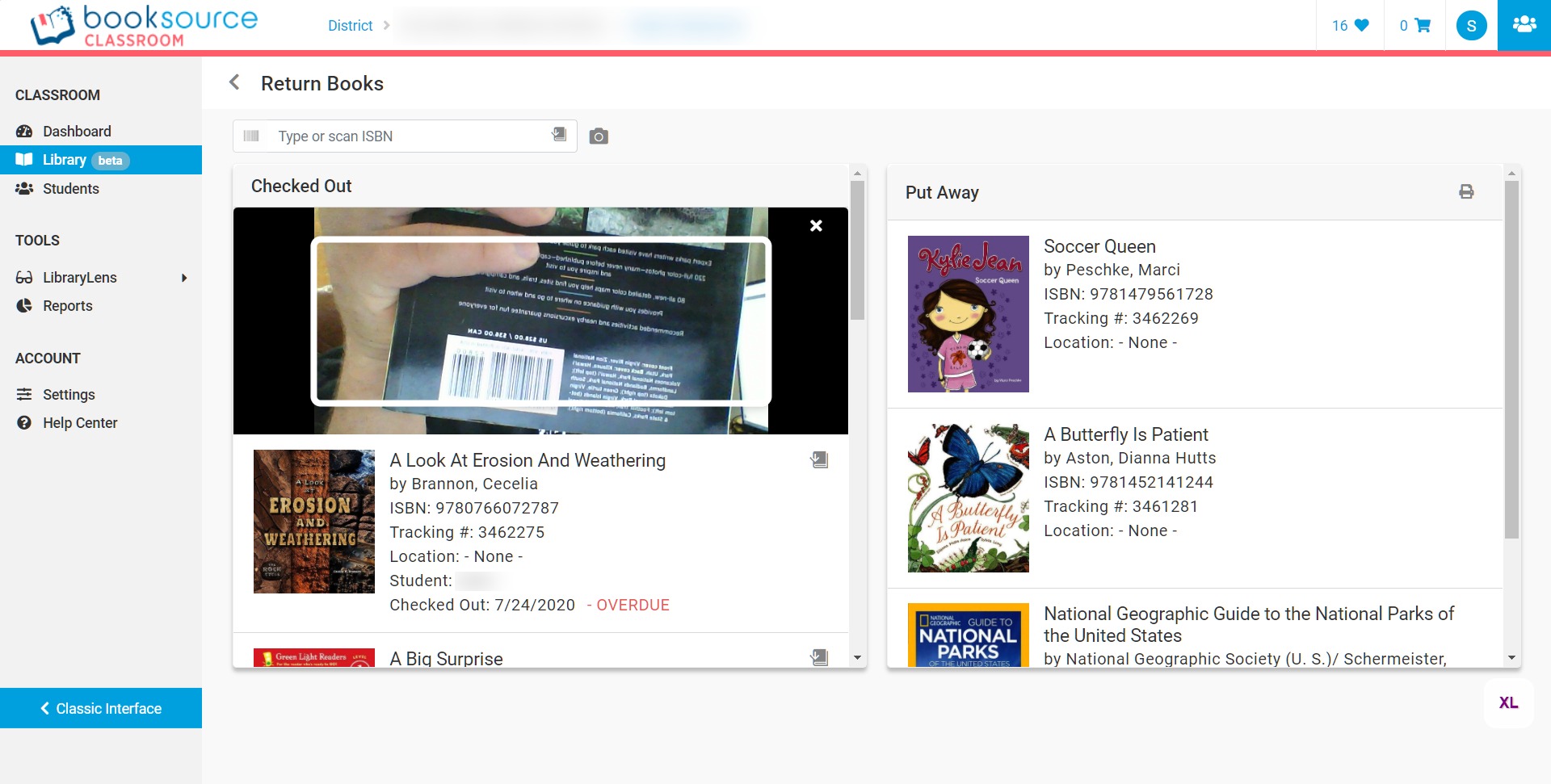Click the Put Away scrollbar thumb
This screenshot has height=784, width=1551.
tap(1512, 359)
